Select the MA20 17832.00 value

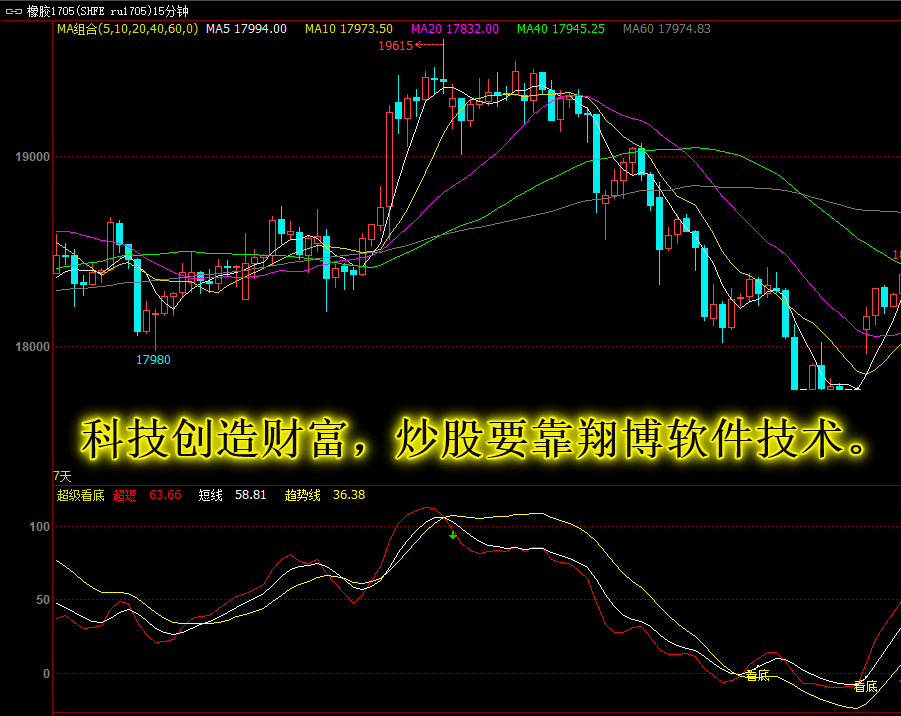coord(455,29)
